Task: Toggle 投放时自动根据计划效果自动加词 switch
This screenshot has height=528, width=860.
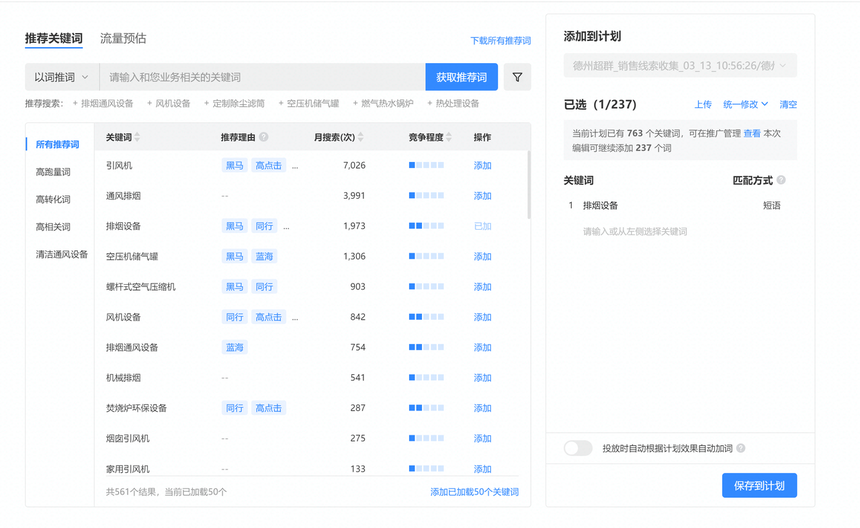Action: (577, 449)
